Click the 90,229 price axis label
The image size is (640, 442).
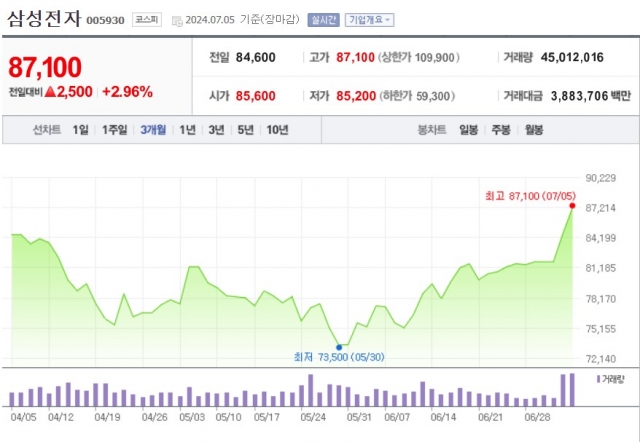(600, 178)
